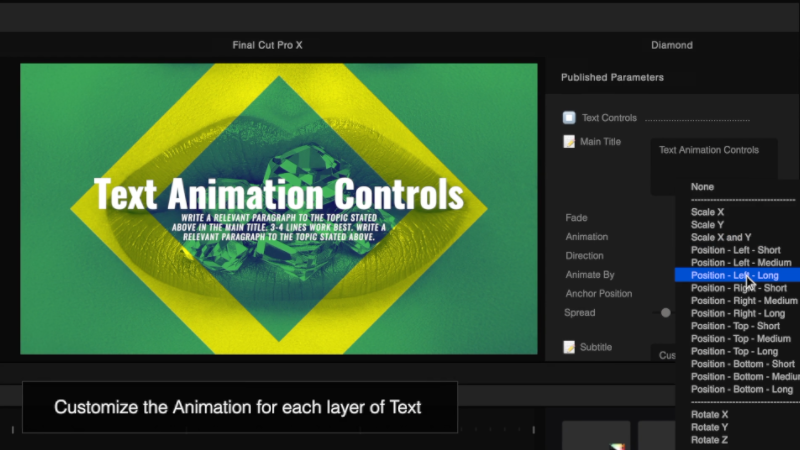Click the Final Cut Pro X label
800x450 pixels.
click(267, 45)
